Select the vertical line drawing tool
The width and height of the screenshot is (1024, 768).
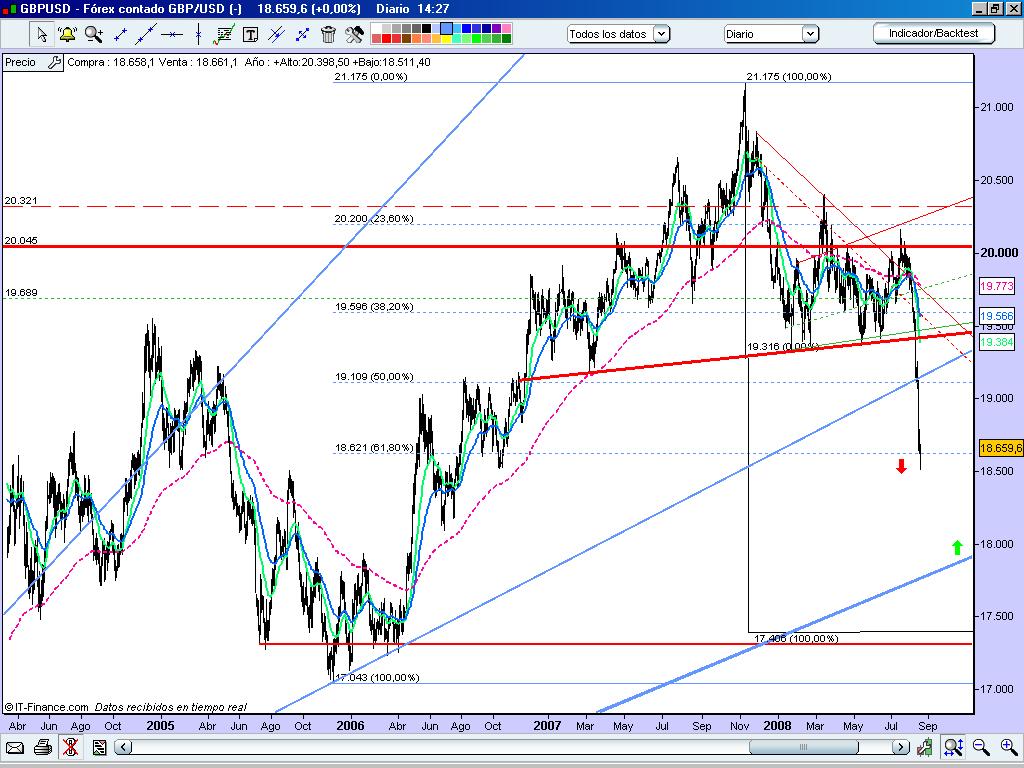(x=198, y=34)
